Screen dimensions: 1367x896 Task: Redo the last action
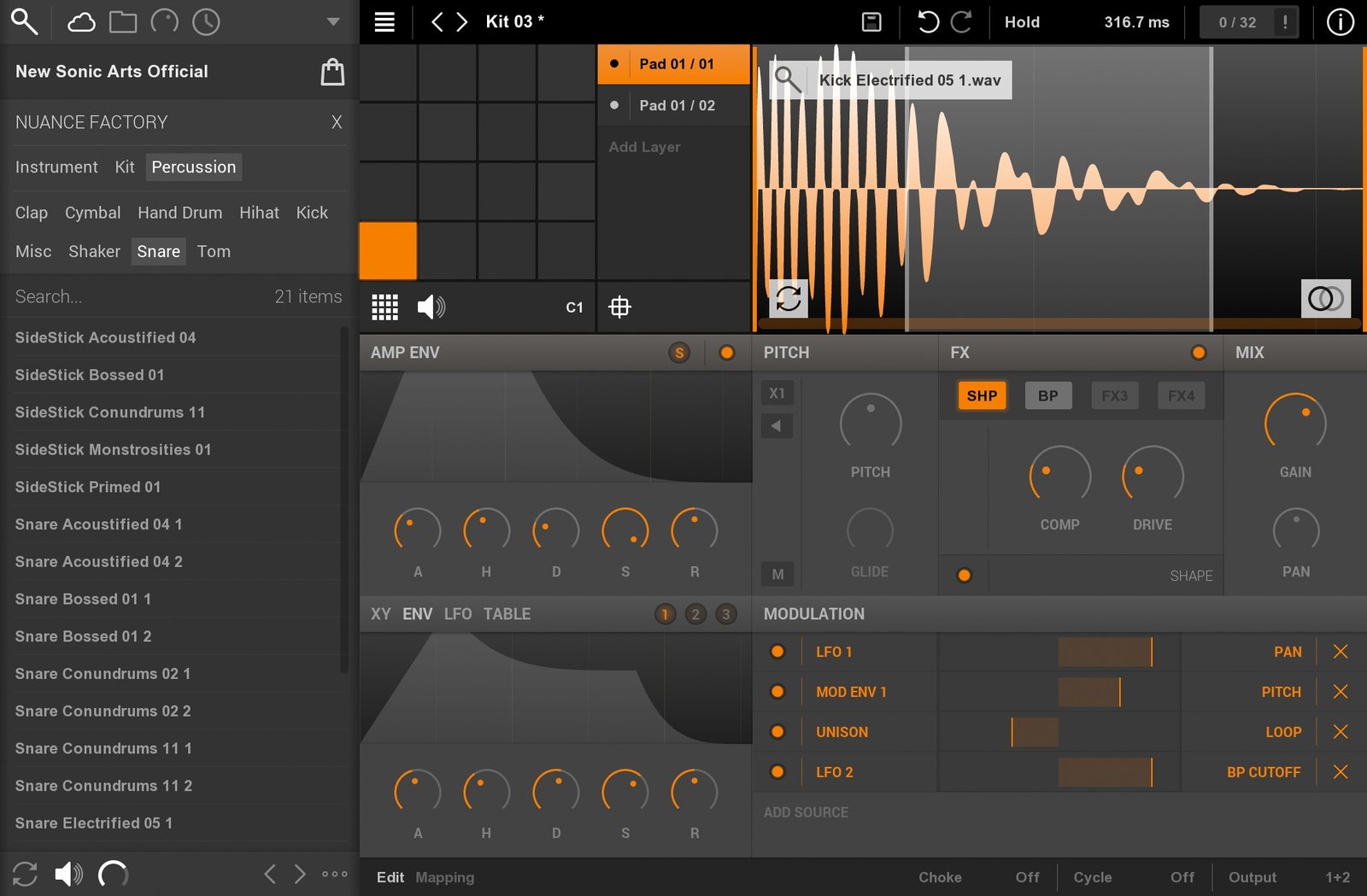961,22
